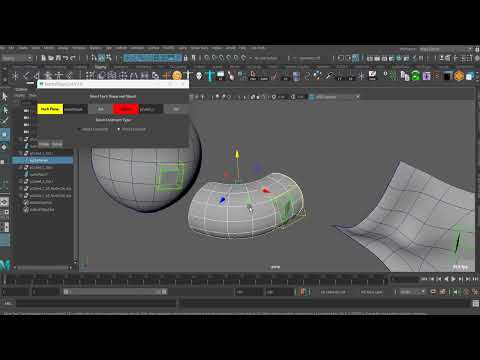Screen dimensions: 480x360
Task: Click the green circular-arrows shelf icon
Action: click(x=415, y=76)
